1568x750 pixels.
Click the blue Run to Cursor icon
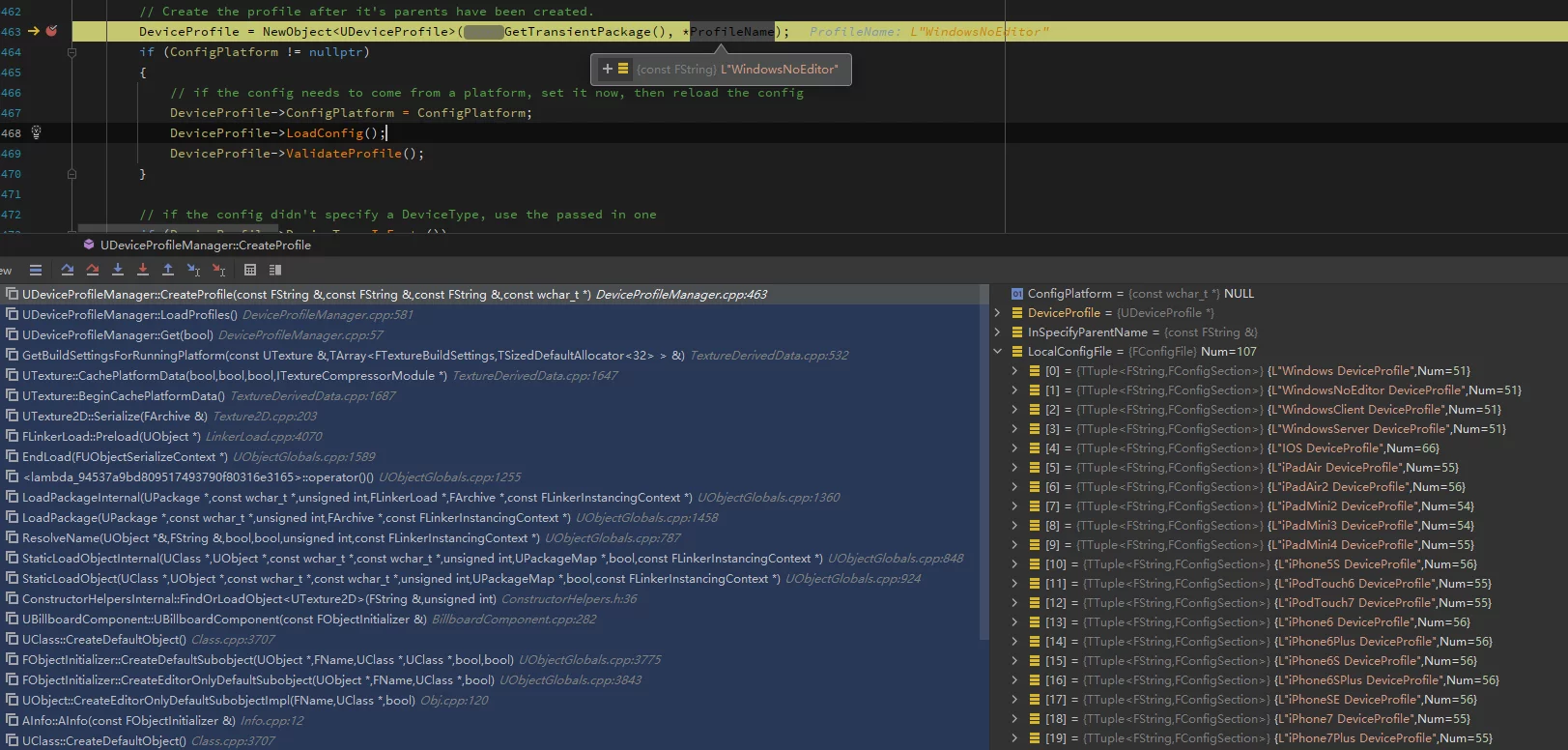tap(193, 271)
